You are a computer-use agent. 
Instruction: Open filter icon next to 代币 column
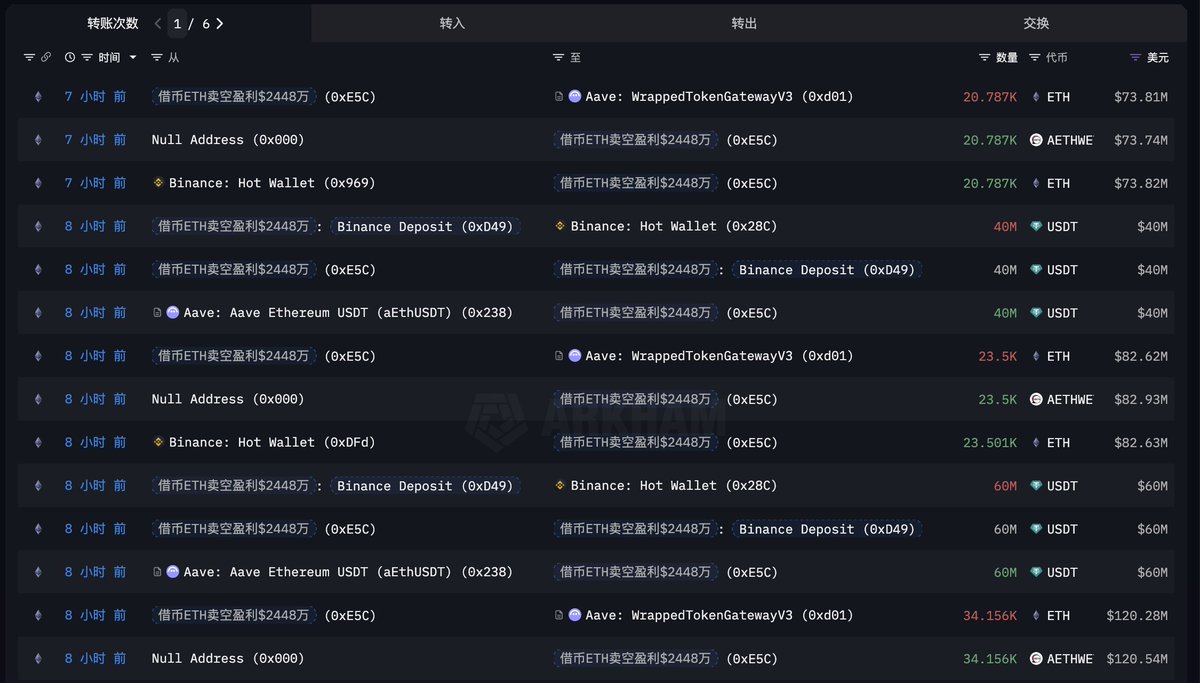coord(1034,58)
